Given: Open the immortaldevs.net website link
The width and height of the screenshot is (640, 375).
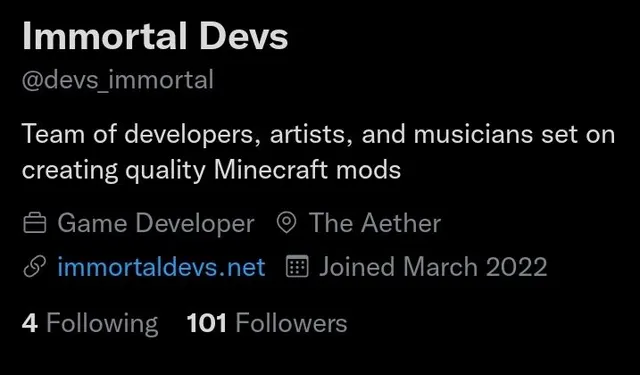Looking at the screenshot, I should click(161, 267).
